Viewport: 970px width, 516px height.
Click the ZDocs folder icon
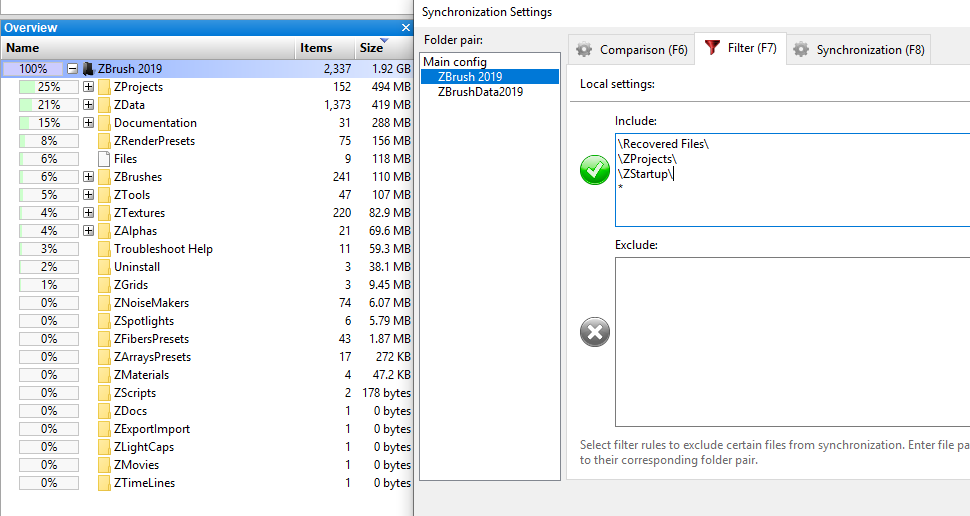tap(104, 410)
